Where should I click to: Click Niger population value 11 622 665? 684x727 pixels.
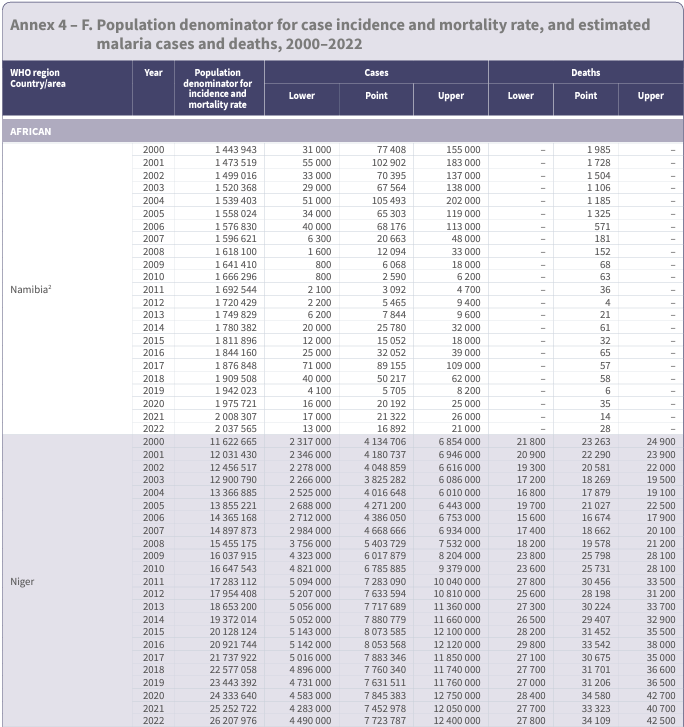point(233,442)
